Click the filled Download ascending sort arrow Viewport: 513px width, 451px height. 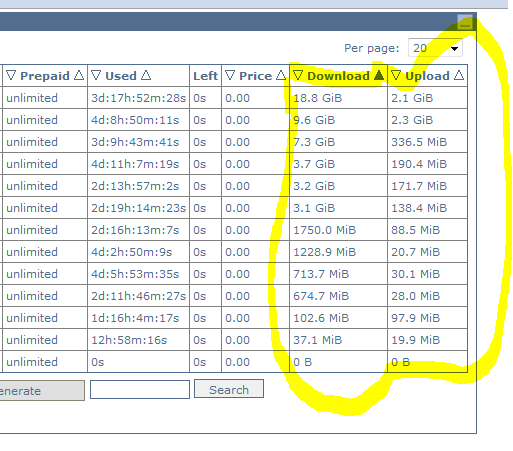tap(379, 75)
